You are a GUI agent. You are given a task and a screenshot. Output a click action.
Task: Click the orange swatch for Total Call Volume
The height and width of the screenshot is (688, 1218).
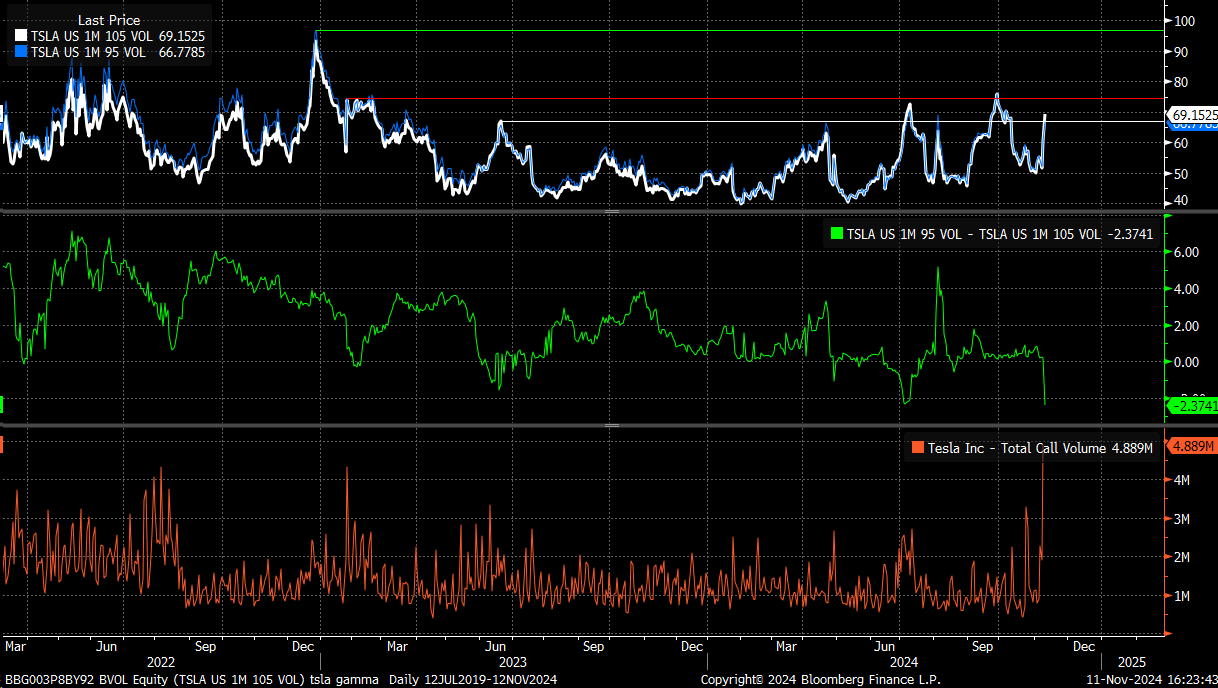(918, 448)
